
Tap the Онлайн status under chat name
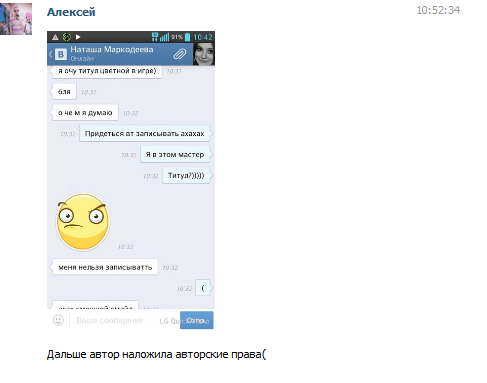click(x=82, y=58)
